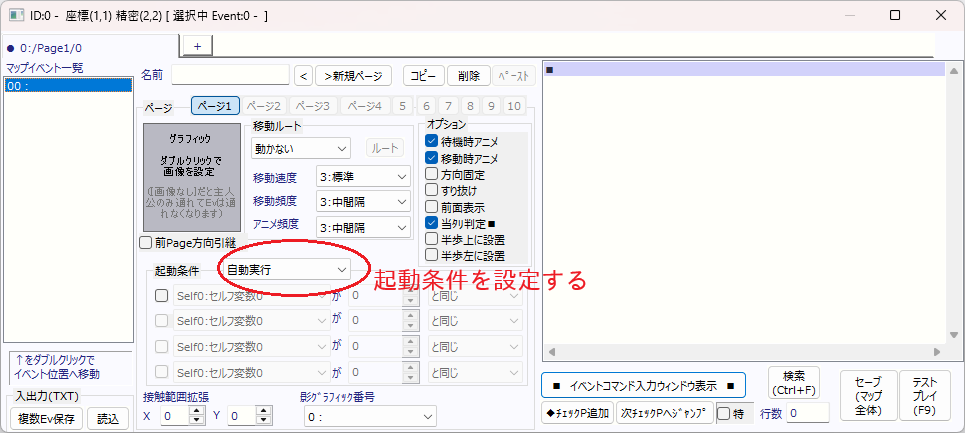
Task: Click the >新規ページ button
Action: [x=353, y=76]
